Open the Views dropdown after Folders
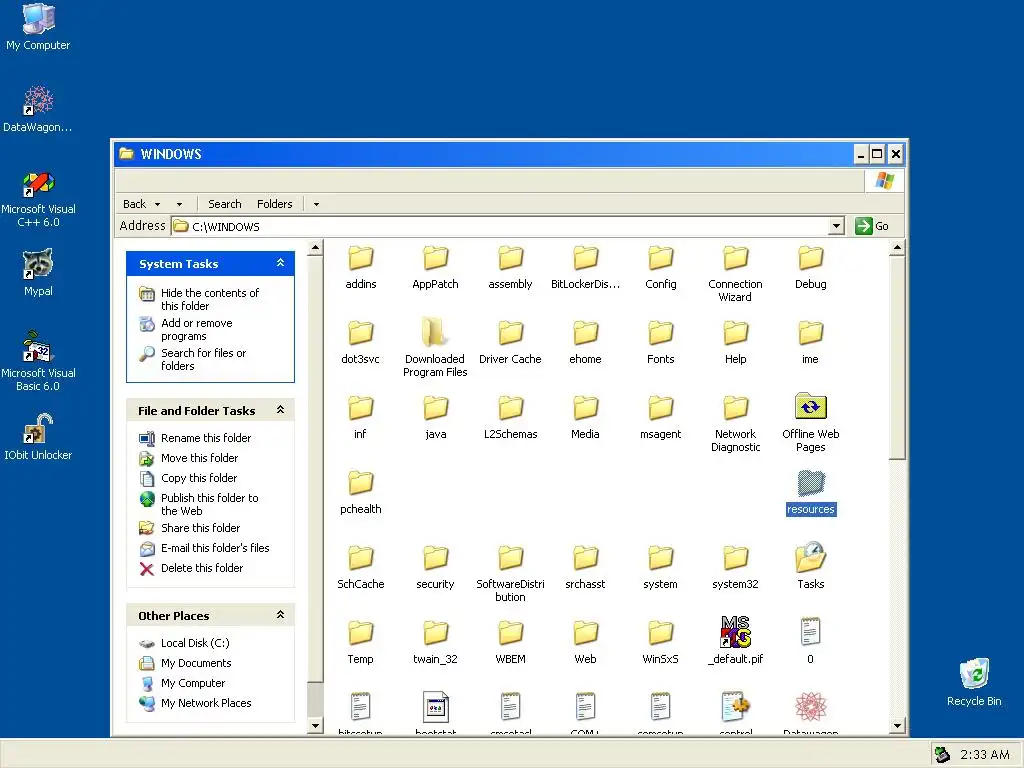This screenshot has width=1024, height=768. tap(316, 204)
